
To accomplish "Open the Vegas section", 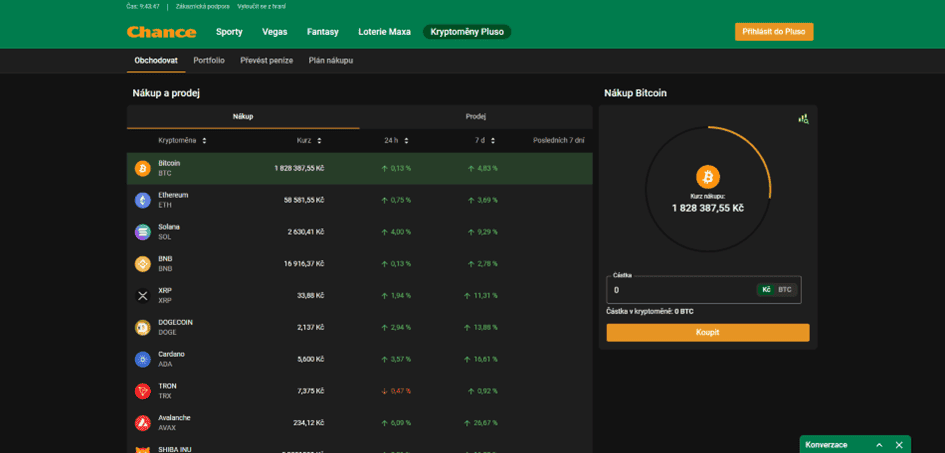I will 275,32.
